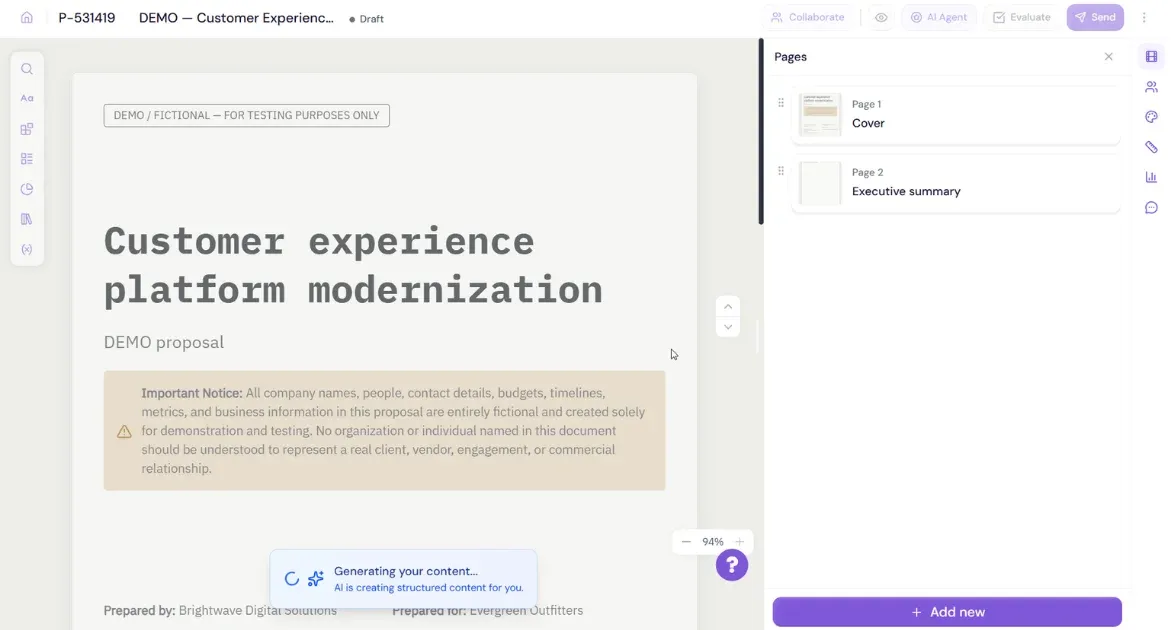The width and height of the screenshot is (1171, 630).
Task: Go to the home icon
Action: pyautogui.click(x=27, y=17)
